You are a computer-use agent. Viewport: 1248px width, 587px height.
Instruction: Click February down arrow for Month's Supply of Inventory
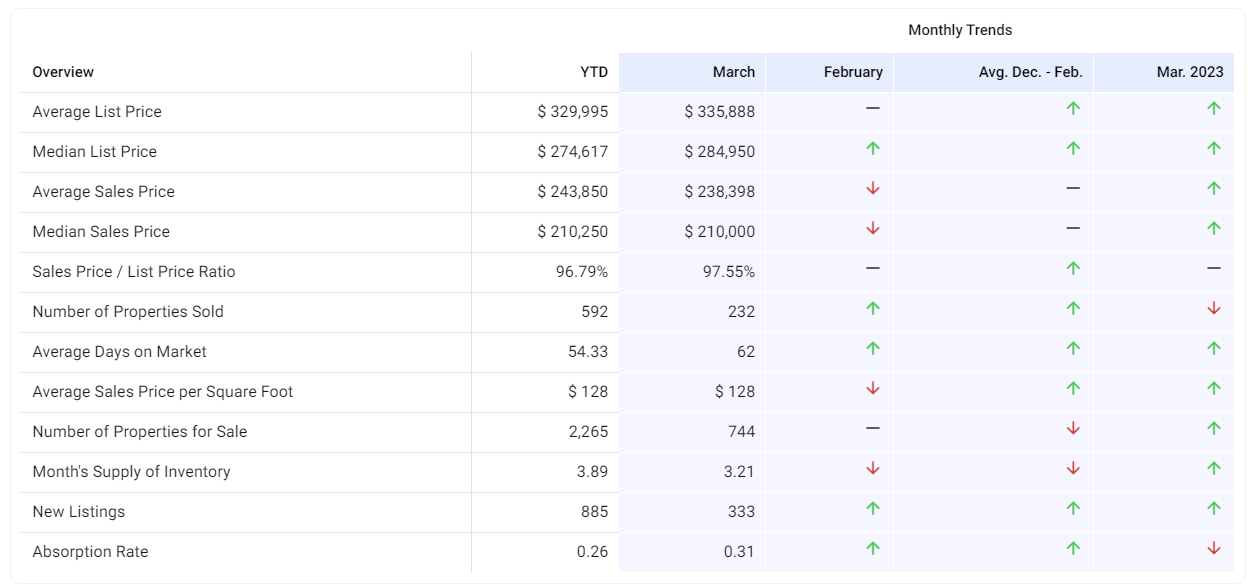point(872,468)
